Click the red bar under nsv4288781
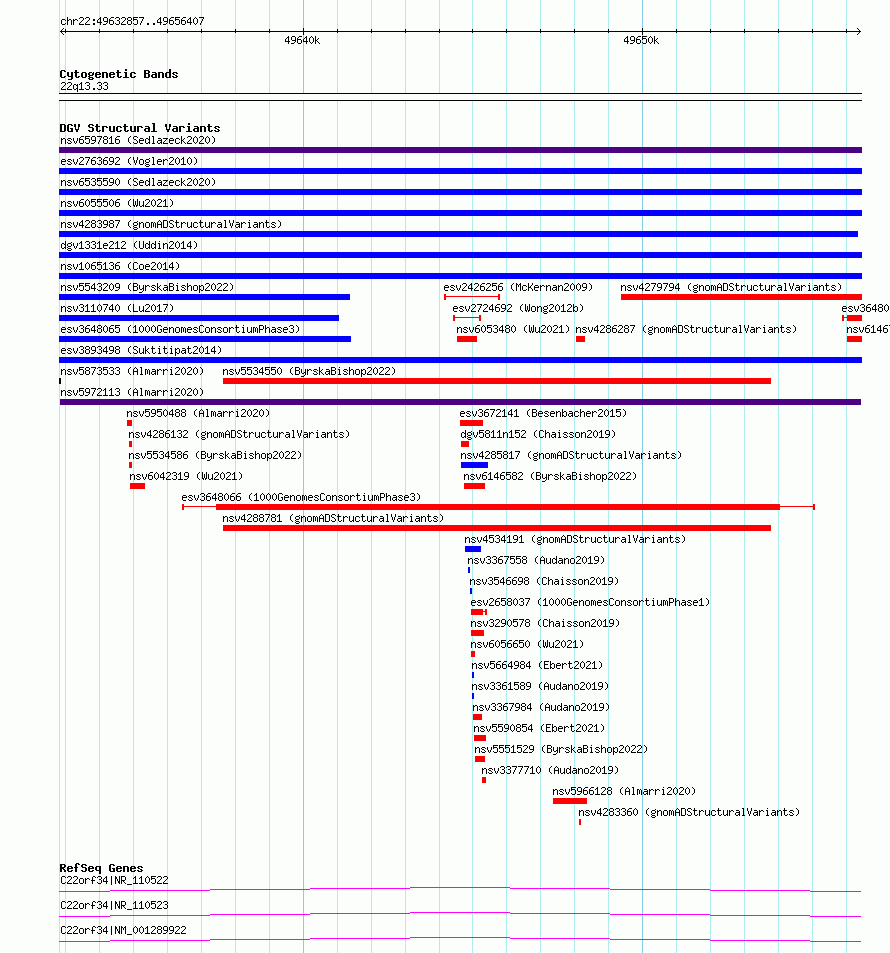Screen dimensions: 890x953 497,528
